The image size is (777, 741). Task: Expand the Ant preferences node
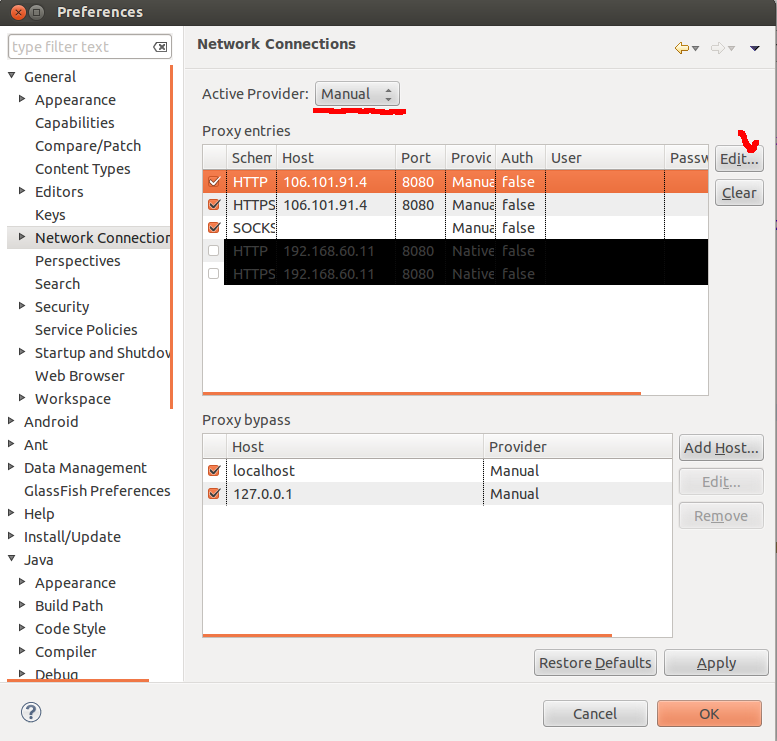[11, 444]
